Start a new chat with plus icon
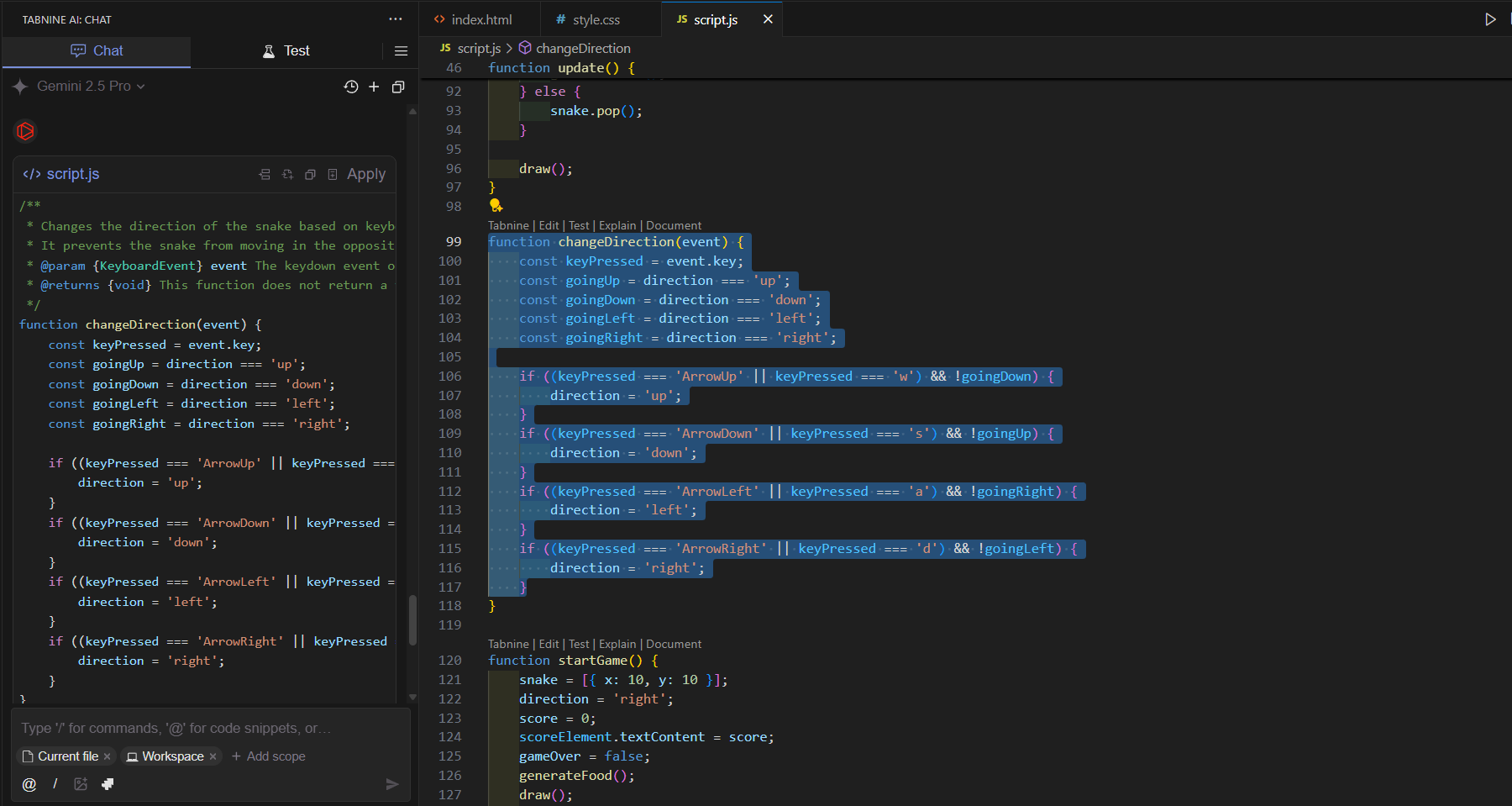Viewport: 1512px width, 806px height. pyautogui.click(x=374, y=87)
